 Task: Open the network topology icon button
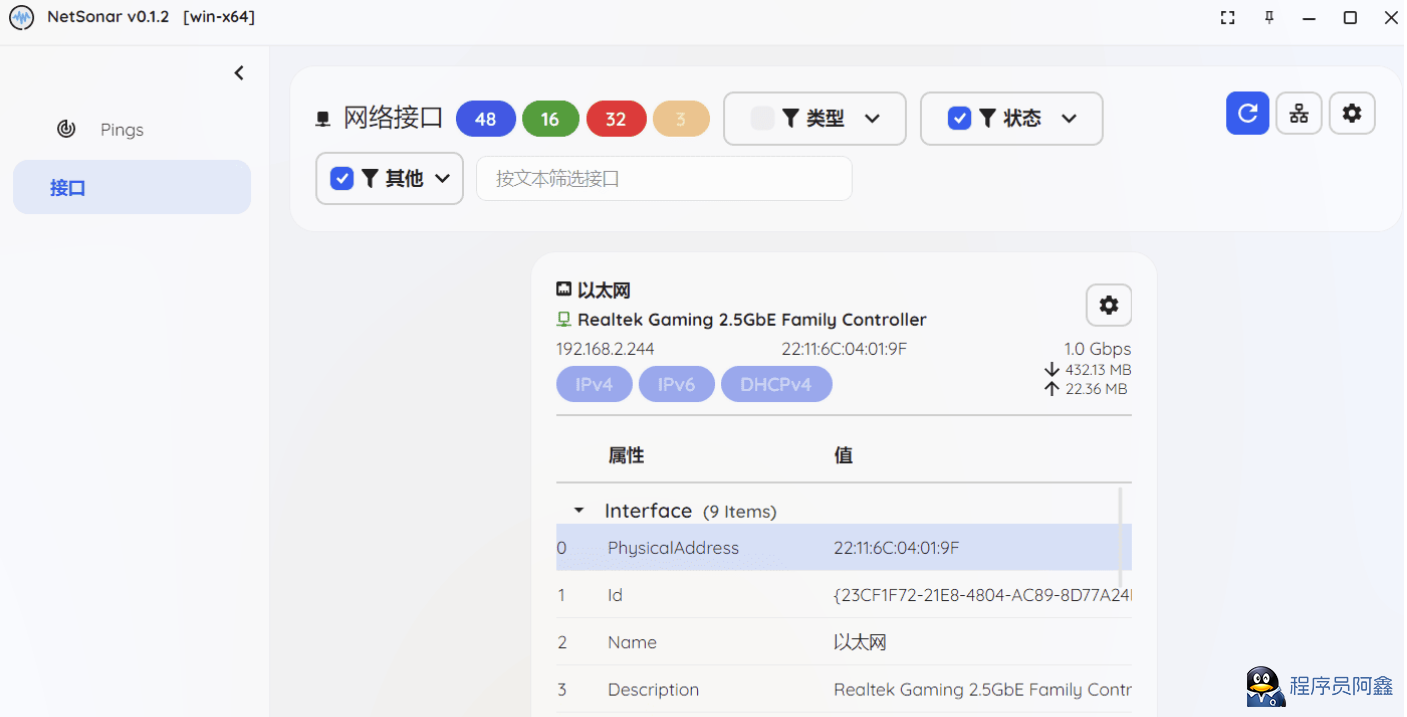[x=1298, y=114]
